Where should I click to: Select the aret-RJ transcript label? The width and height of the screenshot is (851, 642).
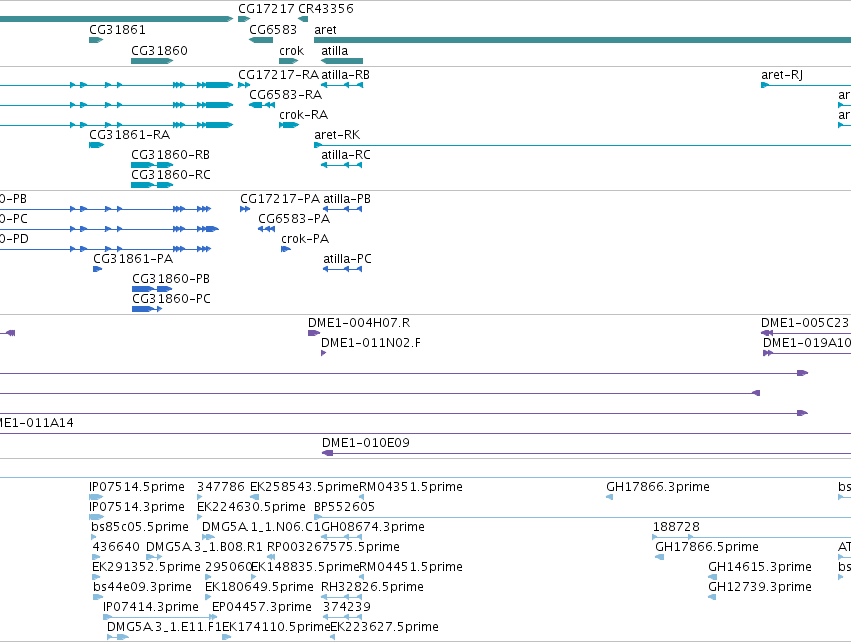782,75
